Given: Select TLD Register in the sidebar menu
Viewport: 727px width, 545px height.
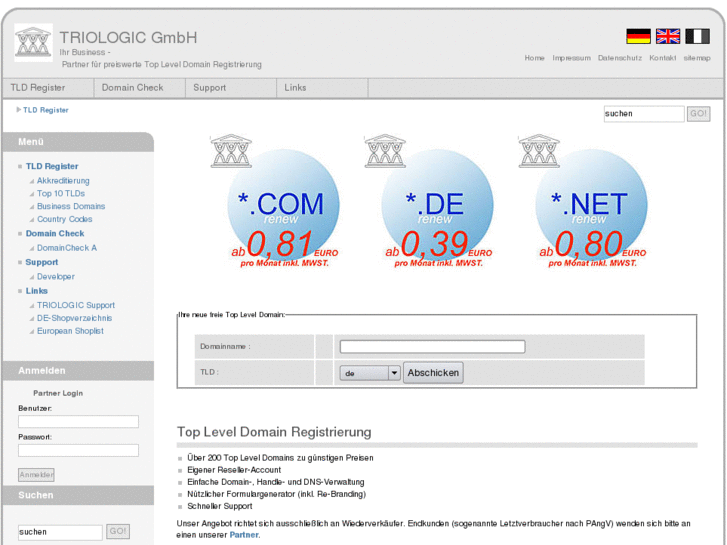Looking at the screenshot, I should pyautogui.click(x=52, y=166).
